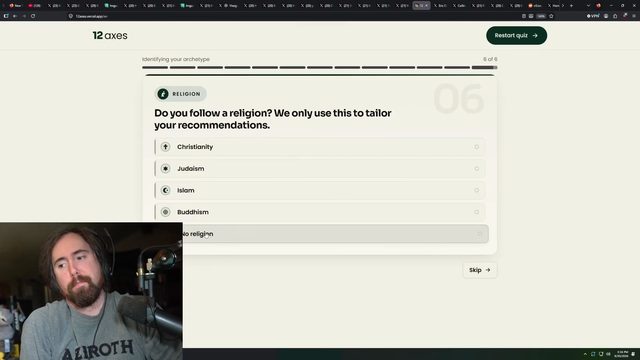
Task: Open the extensions icon in browser toolbar
Action: 615,16
